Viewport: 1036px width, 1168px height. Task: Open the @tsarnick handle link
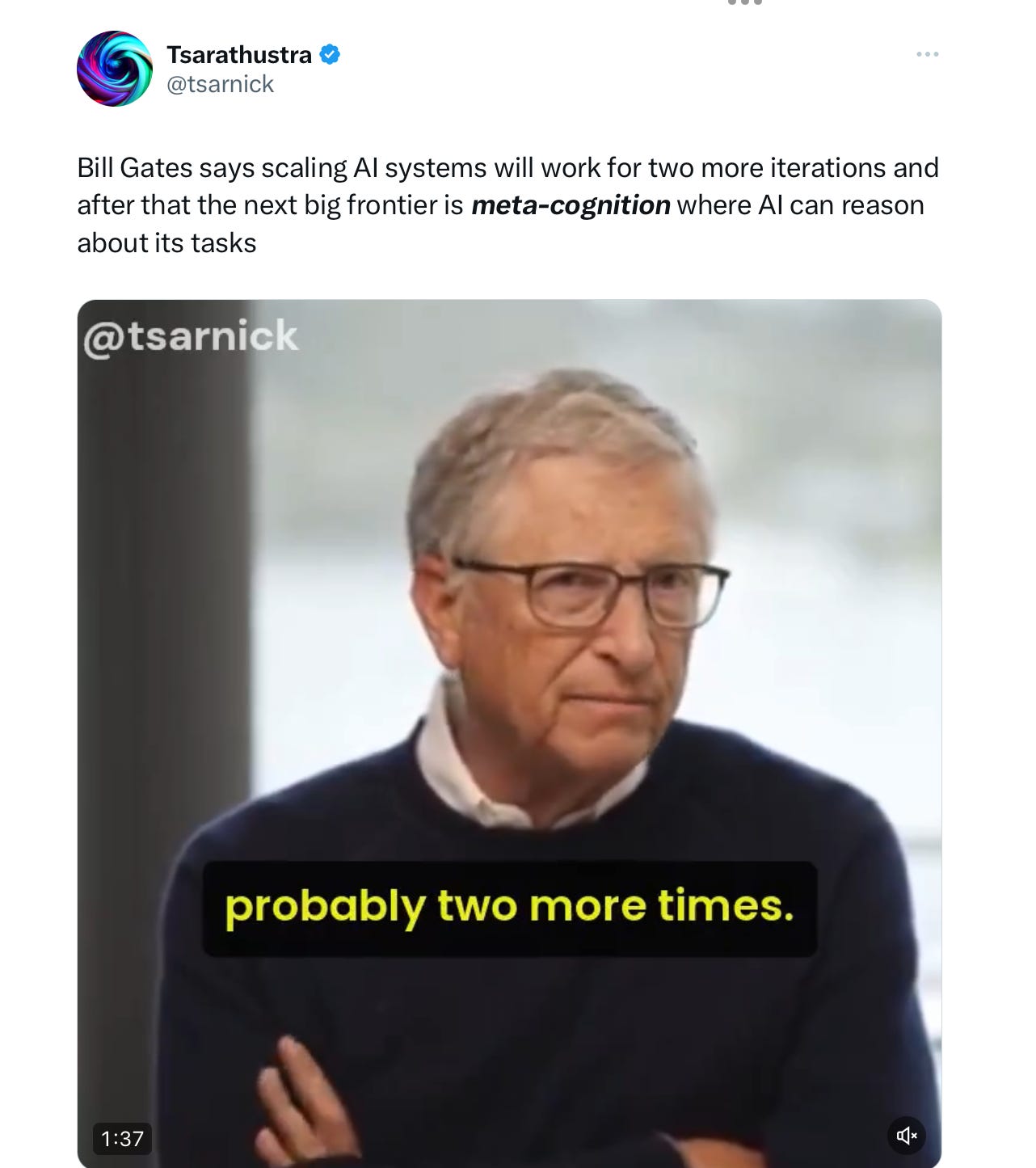click(x=220, y=84)
